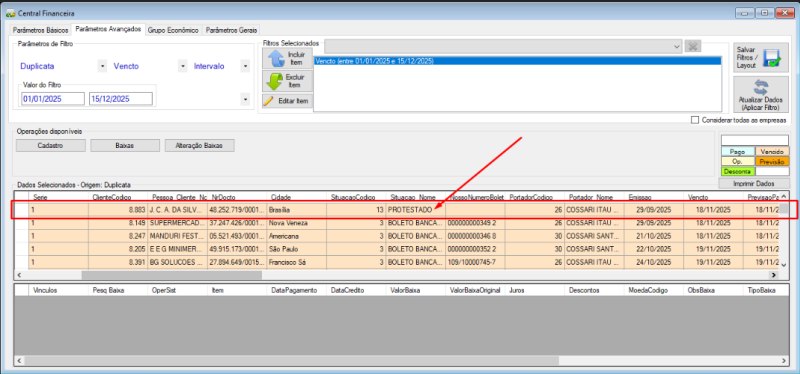Viewport: 800px width, 374px height.
Task: Open the Intervalo operator dropdown arrow
Action: [x=245, y=66]
